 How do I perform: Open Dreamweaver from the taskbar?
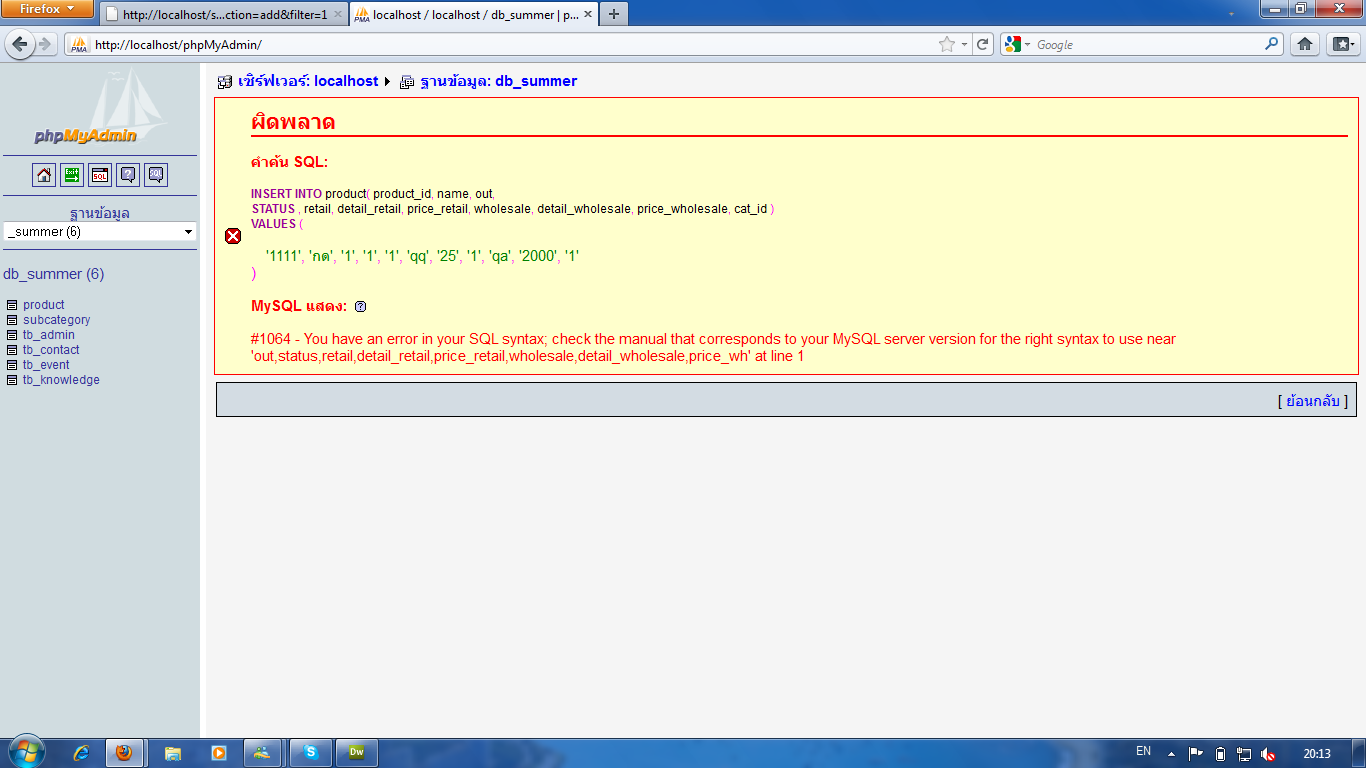(x=356, y=753)
